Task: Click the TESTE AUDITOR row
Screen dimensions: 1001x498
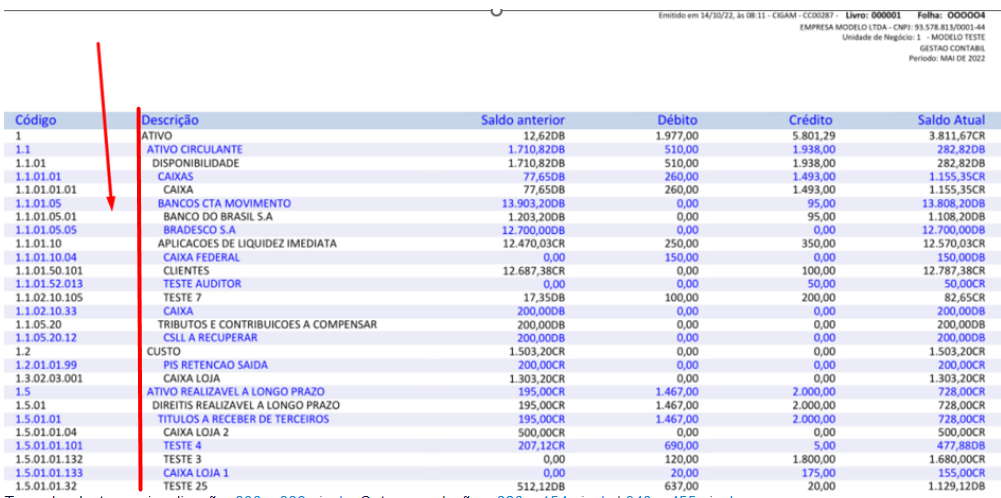Action: pos(500,283)
